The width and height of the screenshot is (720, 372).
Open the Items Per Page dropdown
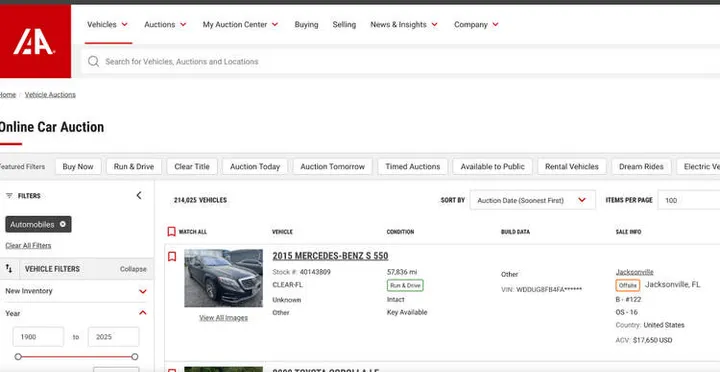pyautogui.click(x=689, y=200)
